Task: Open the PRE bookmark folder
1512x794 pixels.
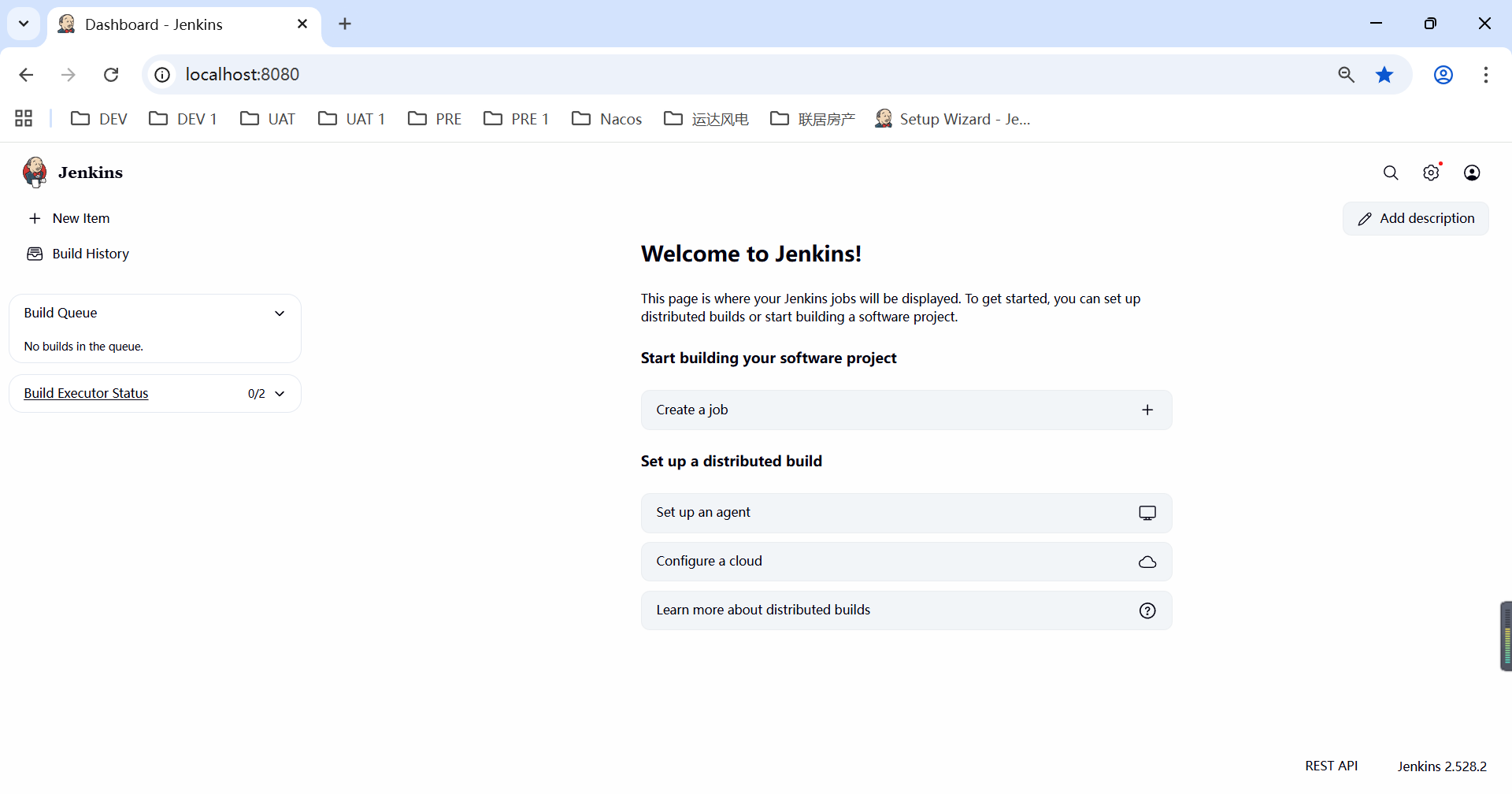Action: pyautogui.click(x=435, y=119)
